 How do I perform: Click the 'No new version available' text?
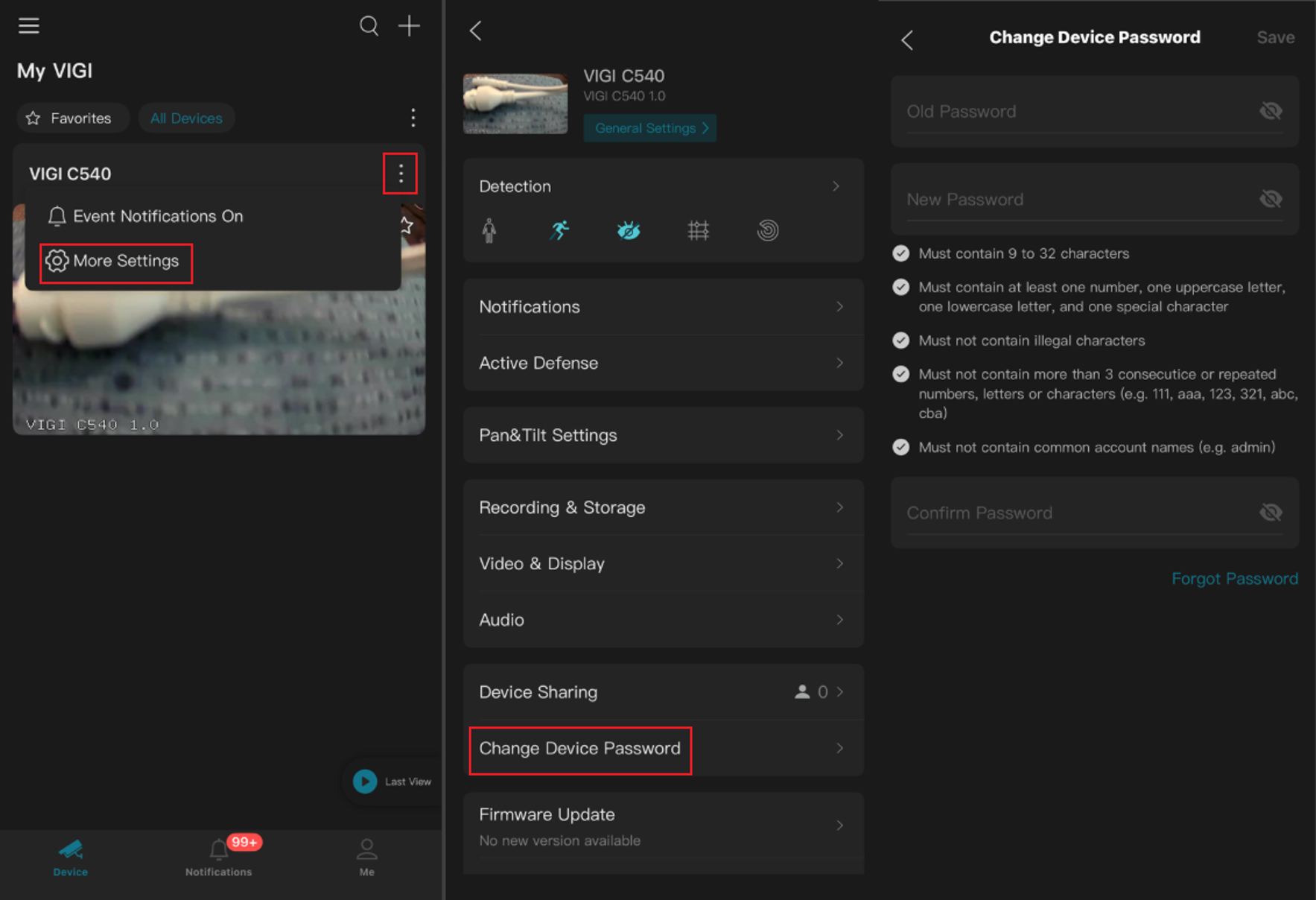(x=559, y=840)
